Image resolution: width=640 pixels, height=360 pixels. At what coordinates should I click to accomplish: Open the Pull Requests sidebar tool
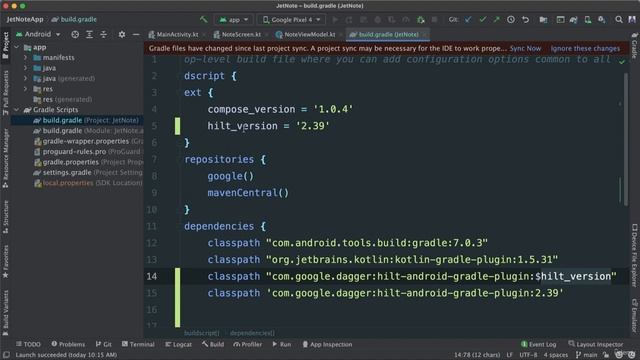(5, 92)
